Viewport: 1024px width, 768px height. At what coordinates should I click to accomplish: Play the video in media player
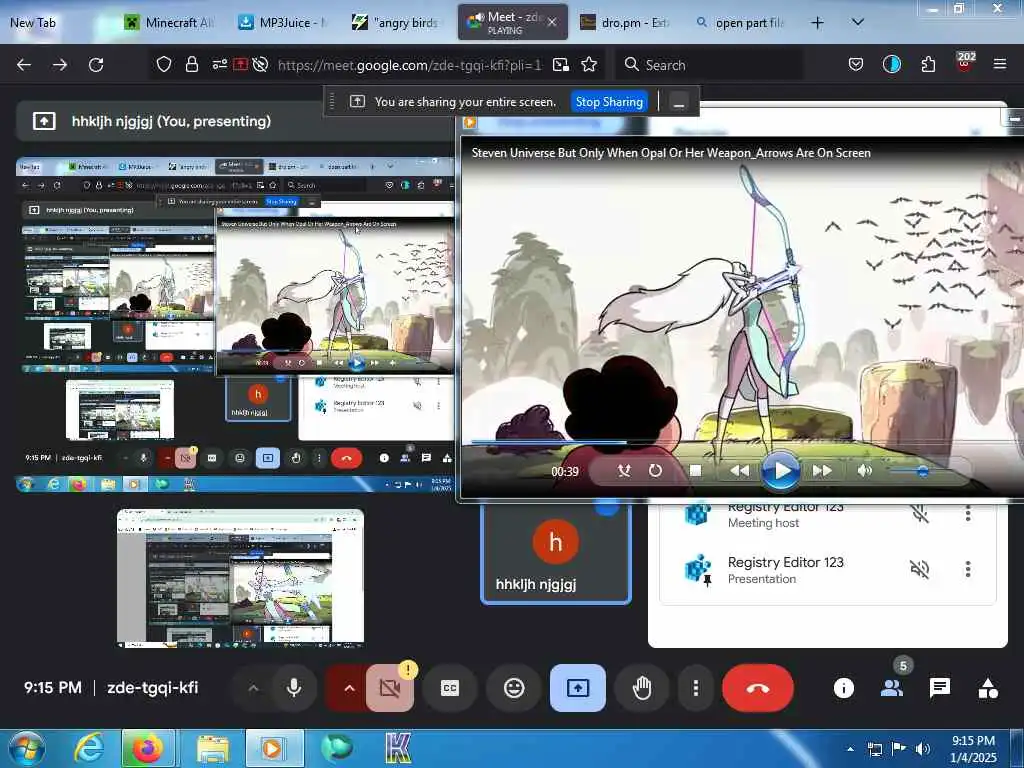[x=781, y=471]
